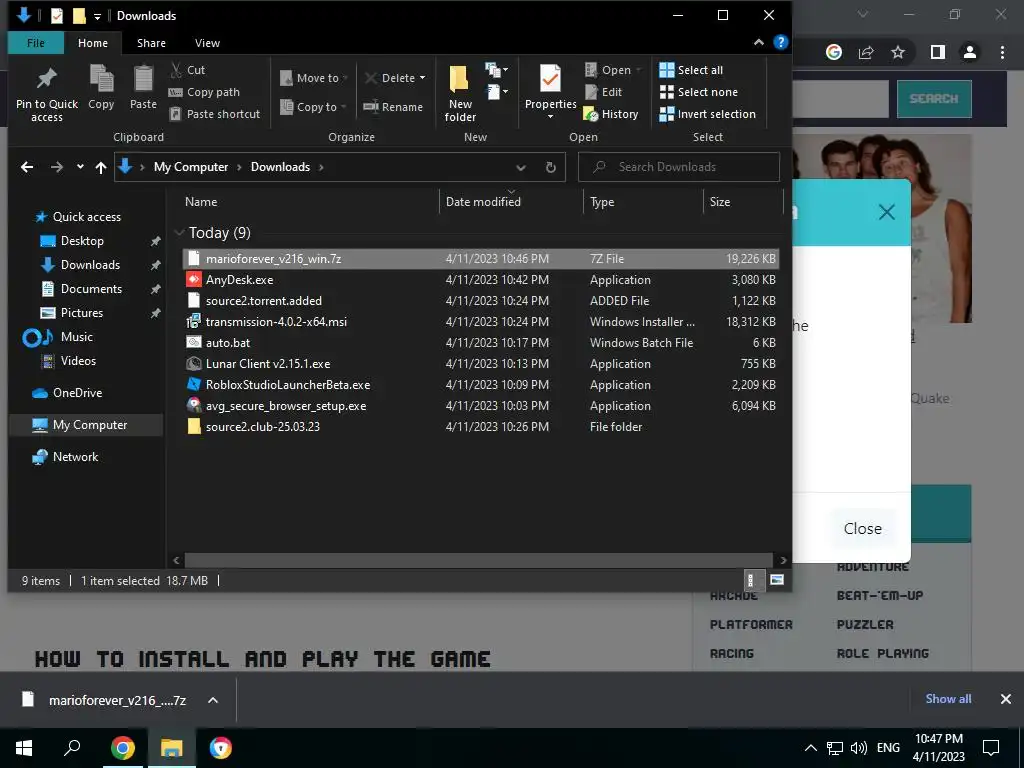The width and height of the screenshot is (1024, 768).
Task: Click horizontal scrollbar in file list
Action: click(x=479, y=560)
